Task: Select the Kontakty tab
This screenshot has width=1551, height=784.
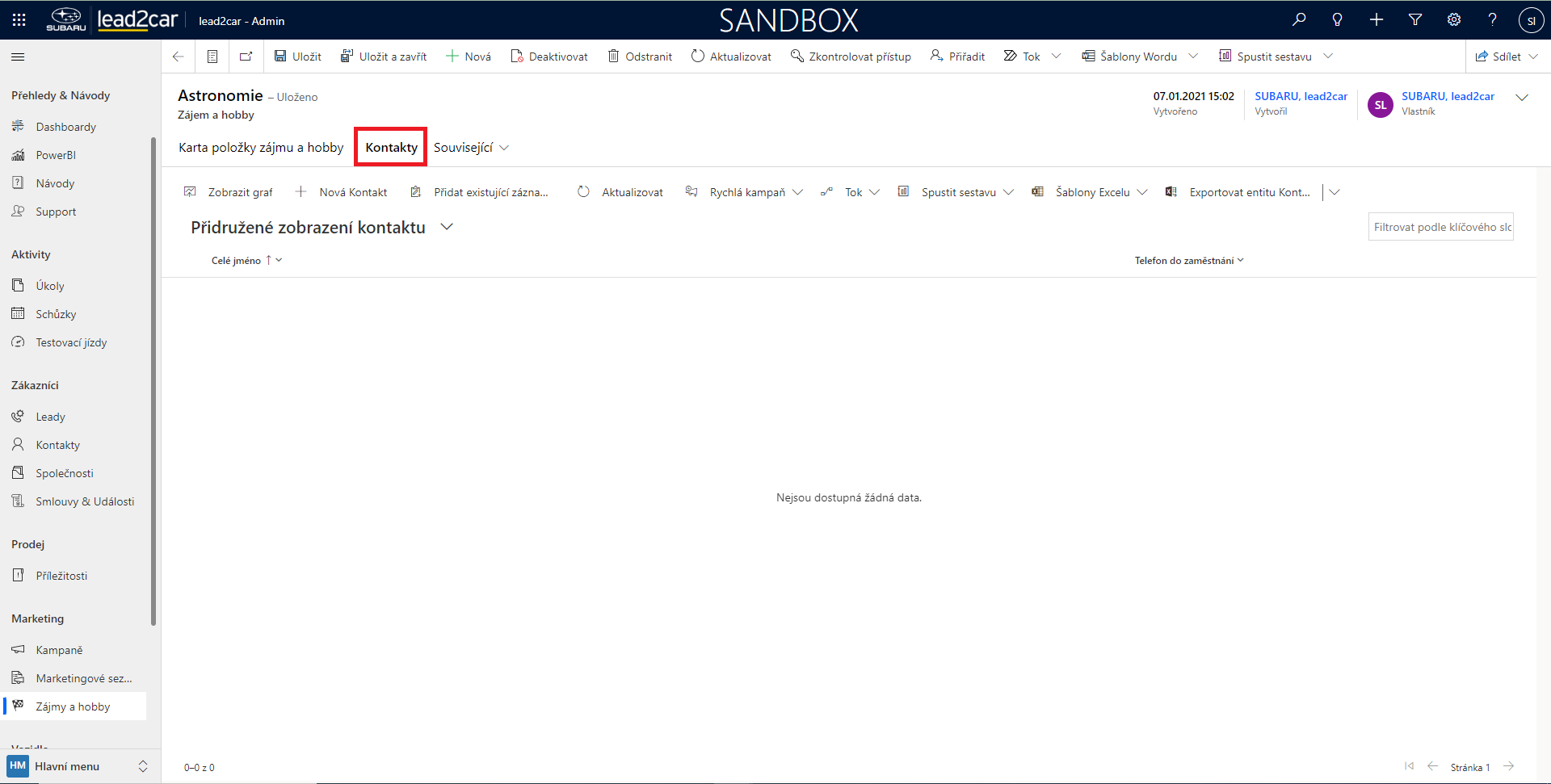Action: tap(391, 148)
